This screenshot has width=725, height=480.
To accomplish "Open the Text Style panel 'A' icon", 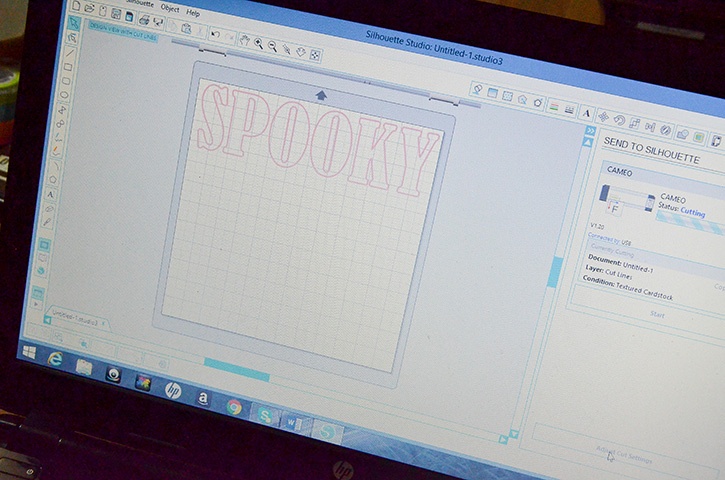I will pos(586,113).
